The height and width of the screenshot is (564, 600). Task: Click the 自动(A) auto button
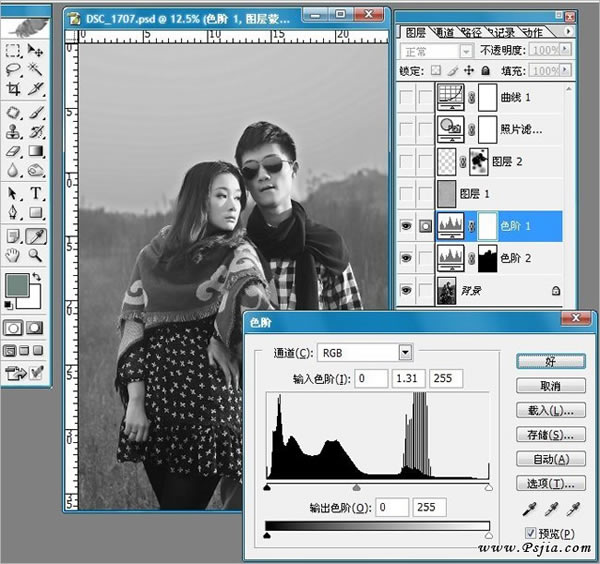coord(551,459)
